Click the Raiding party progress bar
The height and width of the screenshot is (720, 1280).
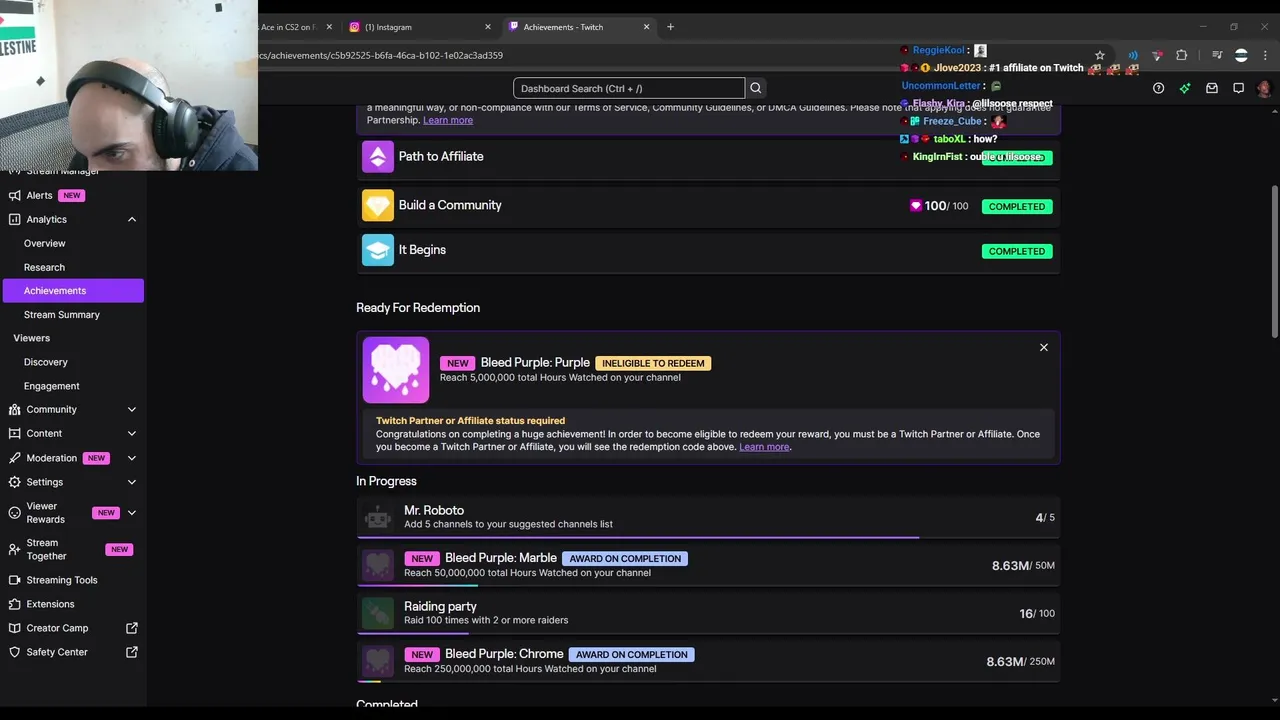pyautogui.click(x=708, y=633)
